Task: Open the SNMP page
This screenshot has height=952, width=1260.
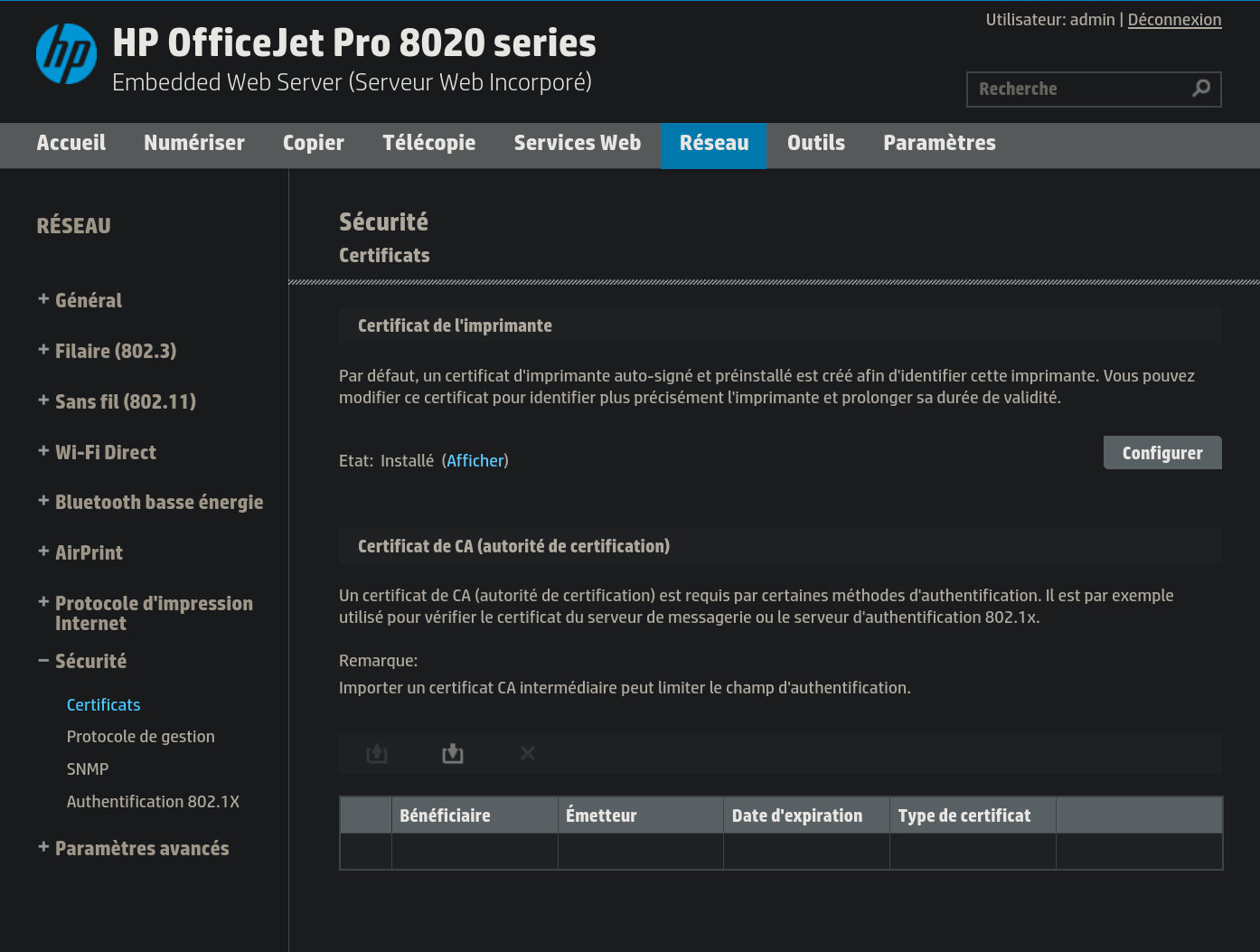Action: (88, 769)
